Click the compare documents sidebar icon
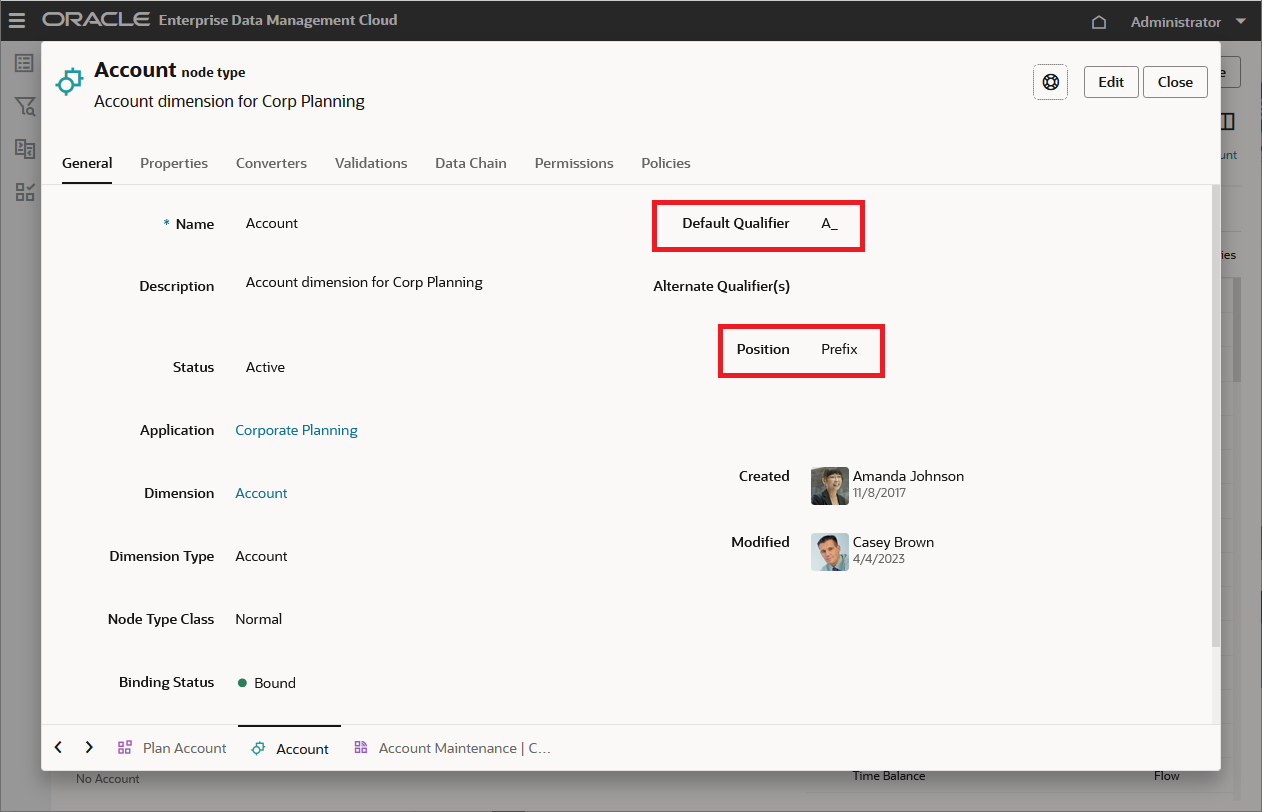This screenshot has width=1262, height=812. [x=24, y=149]
